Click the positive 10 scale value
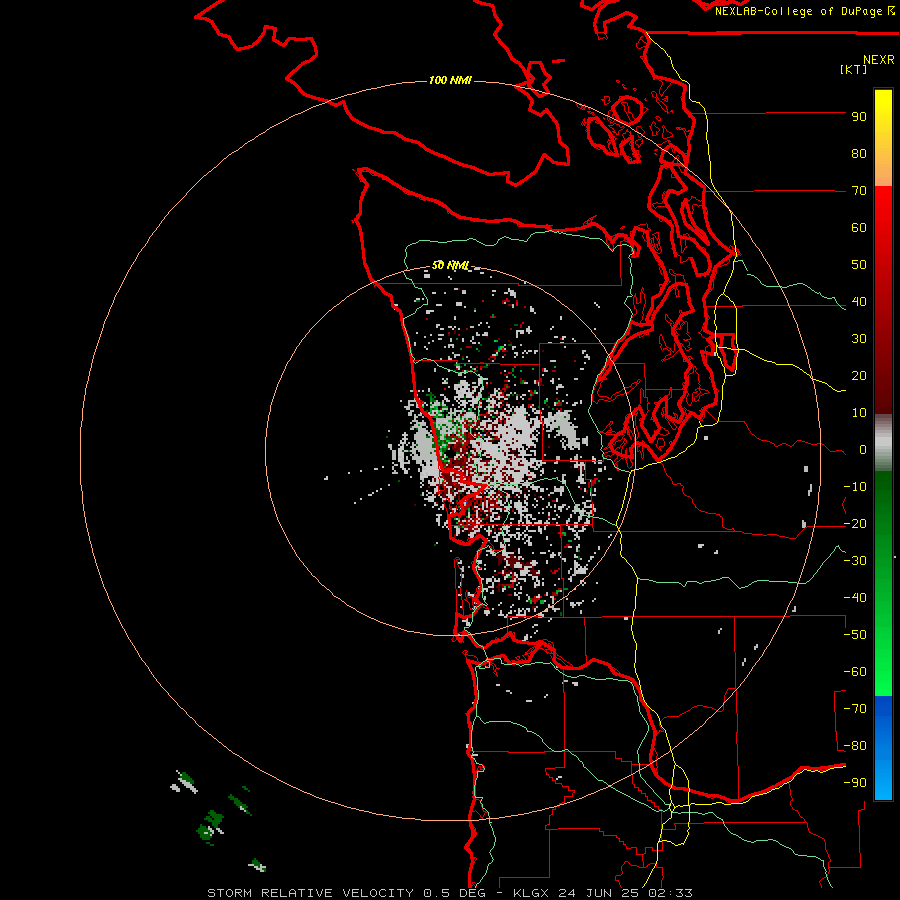The height and width of the screenshot is (900, 900). 859,413
